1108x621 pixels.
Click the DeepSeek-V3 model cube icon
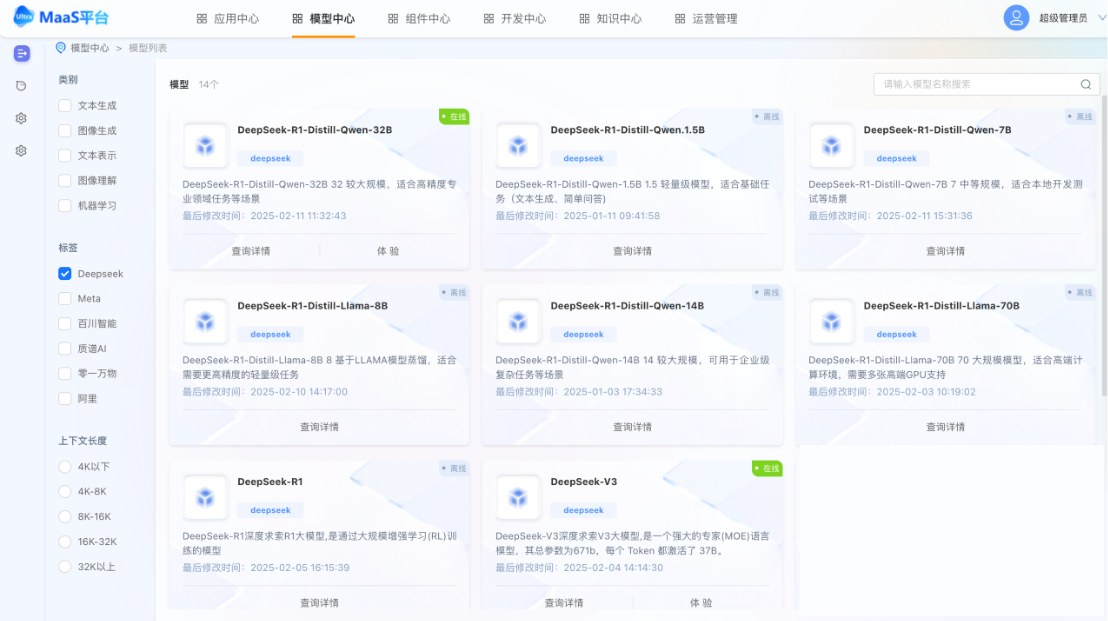[x=518, y=497]
